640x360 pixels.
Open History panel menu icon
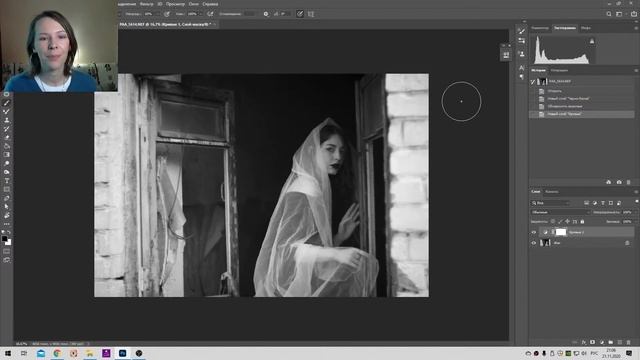click(636, 71)
